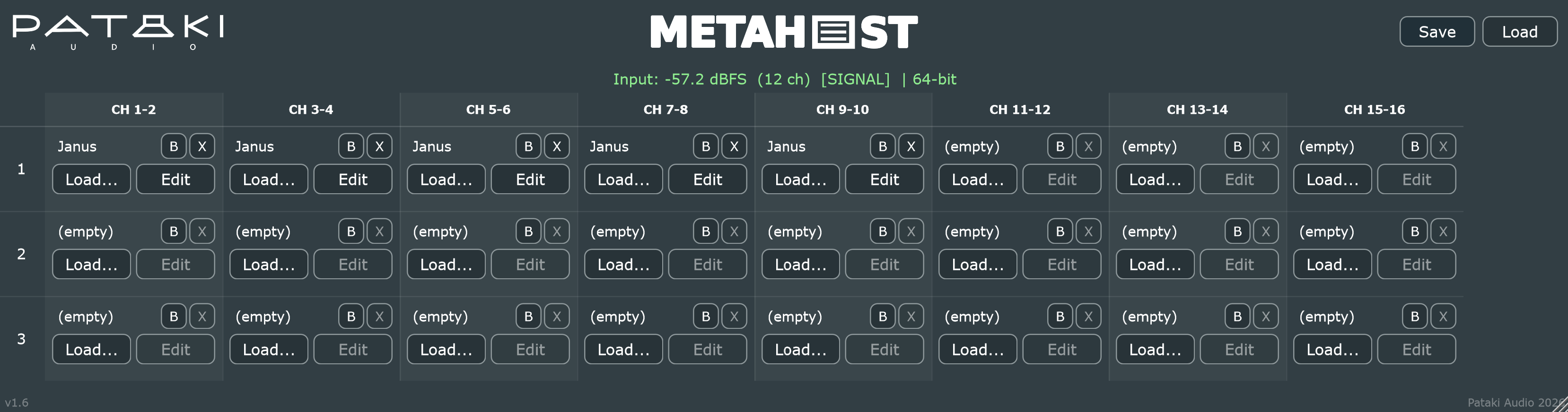Remove Janus plugin from CH 3-4 slot 1
1568x412 pixels.
tap(379, 146)
